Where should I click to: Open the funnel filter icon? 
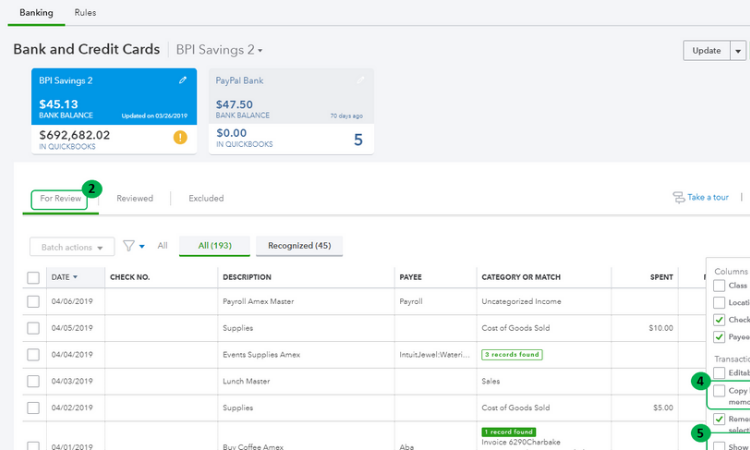[x=129, y=246]
